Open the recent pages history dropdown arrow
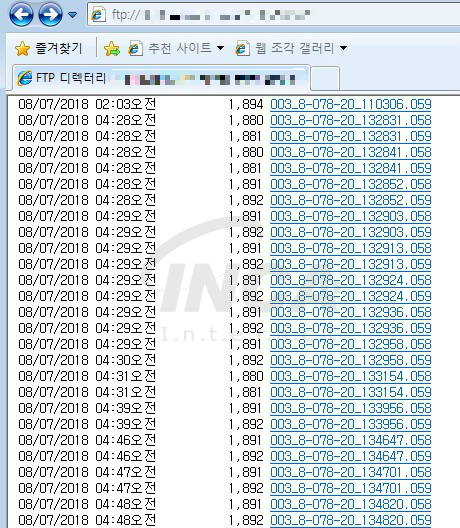460x528 pixels. pyautogui.click(x=73, y=15)
